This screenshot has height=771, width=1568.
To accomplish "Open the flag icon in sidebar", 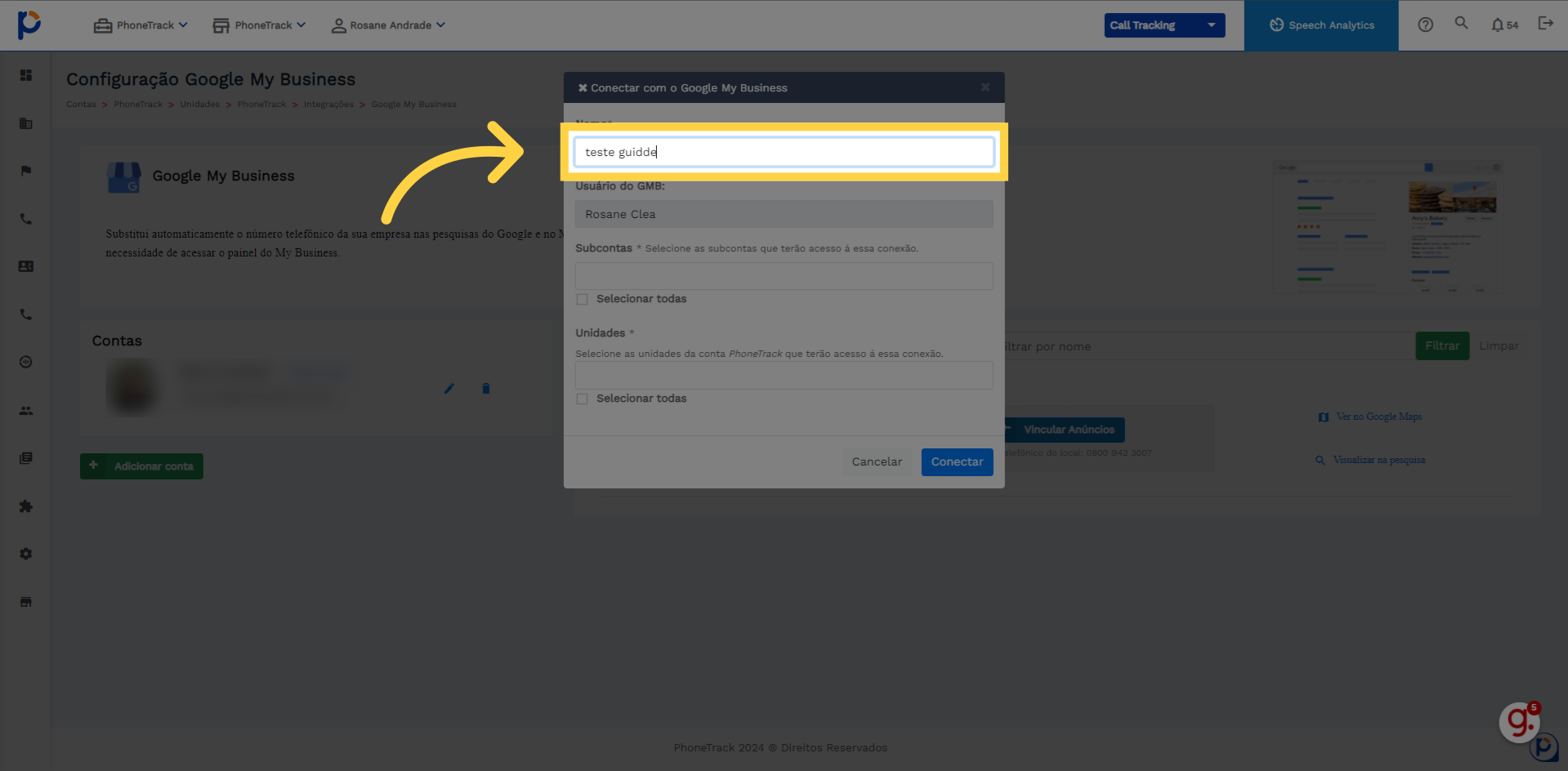I will 26,171.
